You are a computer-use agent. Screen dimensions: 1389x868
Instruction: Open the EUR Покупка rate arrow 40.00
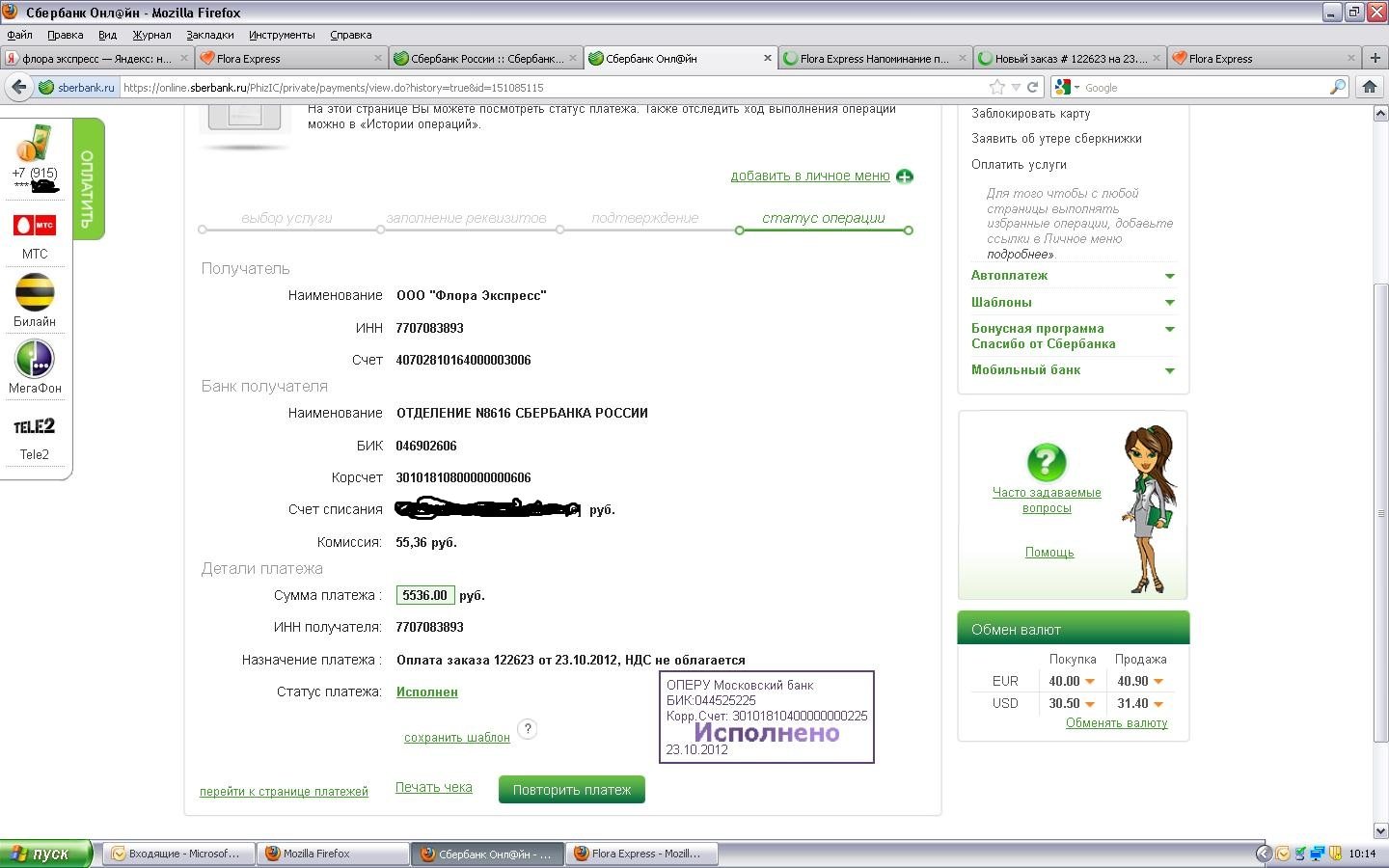(1090, 682)
